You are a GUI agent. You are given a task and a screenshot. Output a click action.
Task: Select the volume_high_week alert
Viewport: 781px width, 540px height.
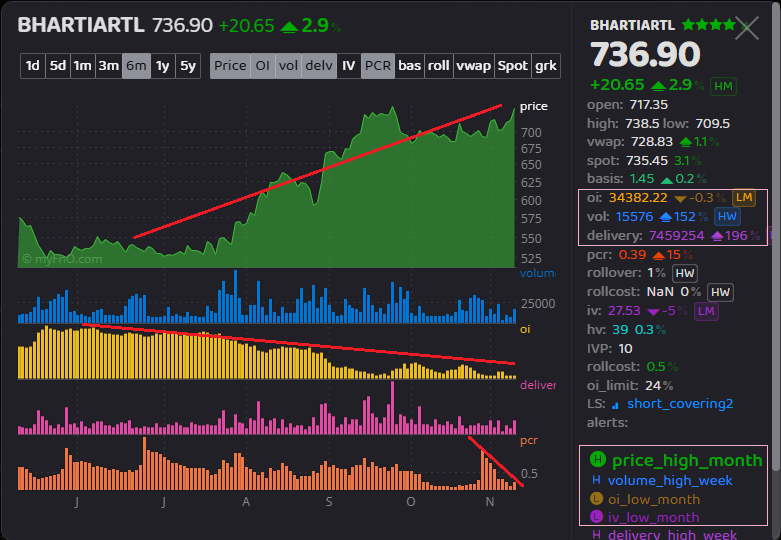tap(670, 480)
